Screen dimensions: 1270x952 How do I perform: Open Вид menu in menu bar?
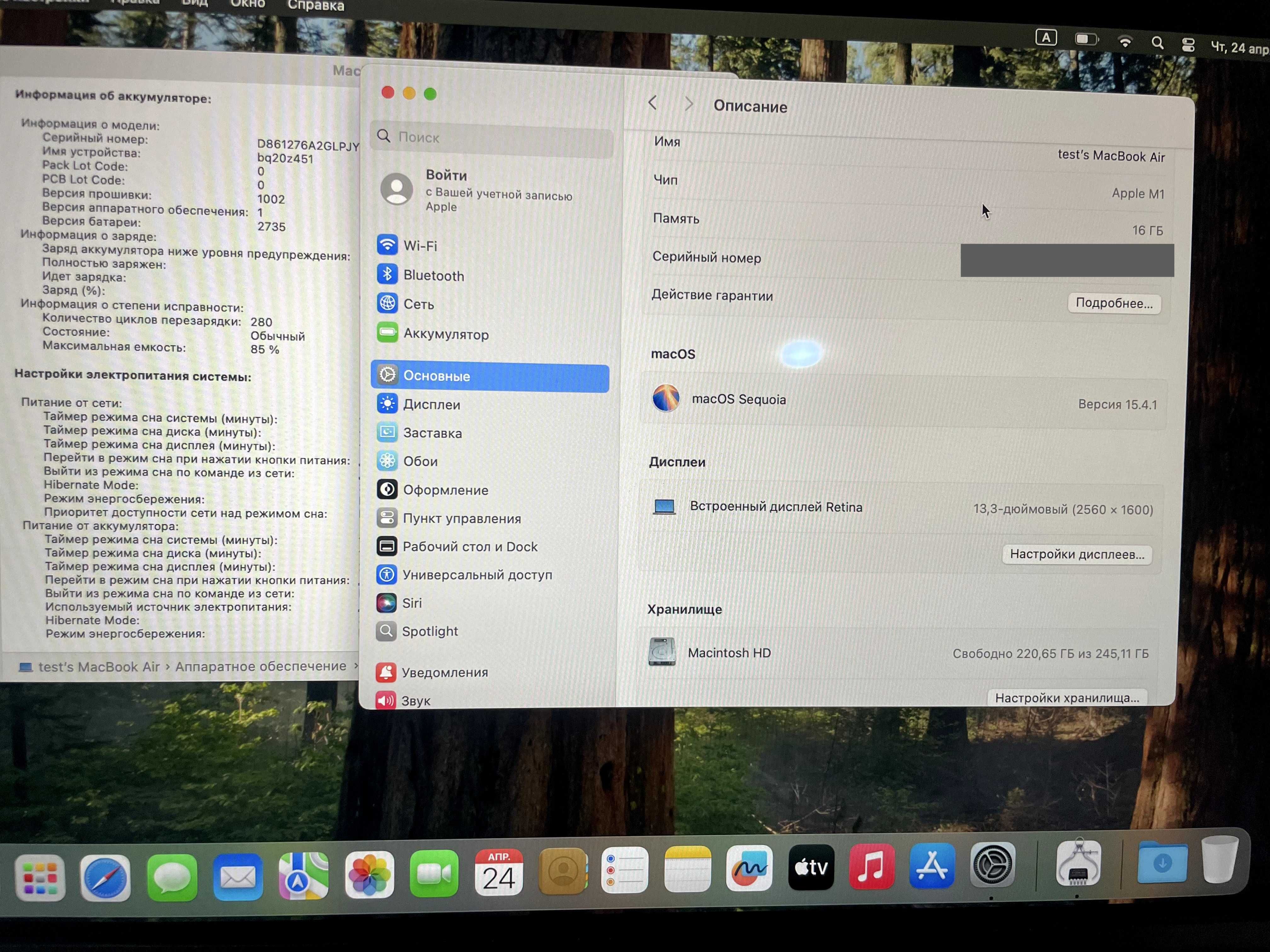pyautogui.click(x=195, y=3)
